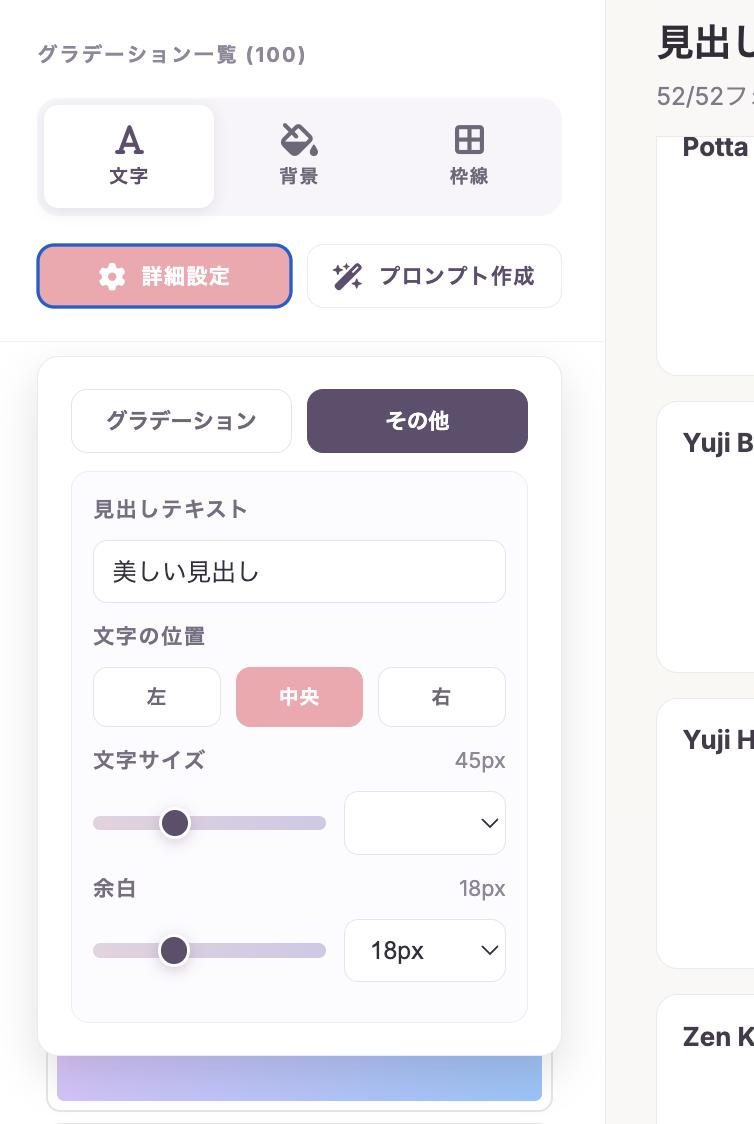Viewport: 754px width, 1124px height.
Task: Select the purple-blue gradient swatch
Action: pyautogui.click(x=299, y=1079)
